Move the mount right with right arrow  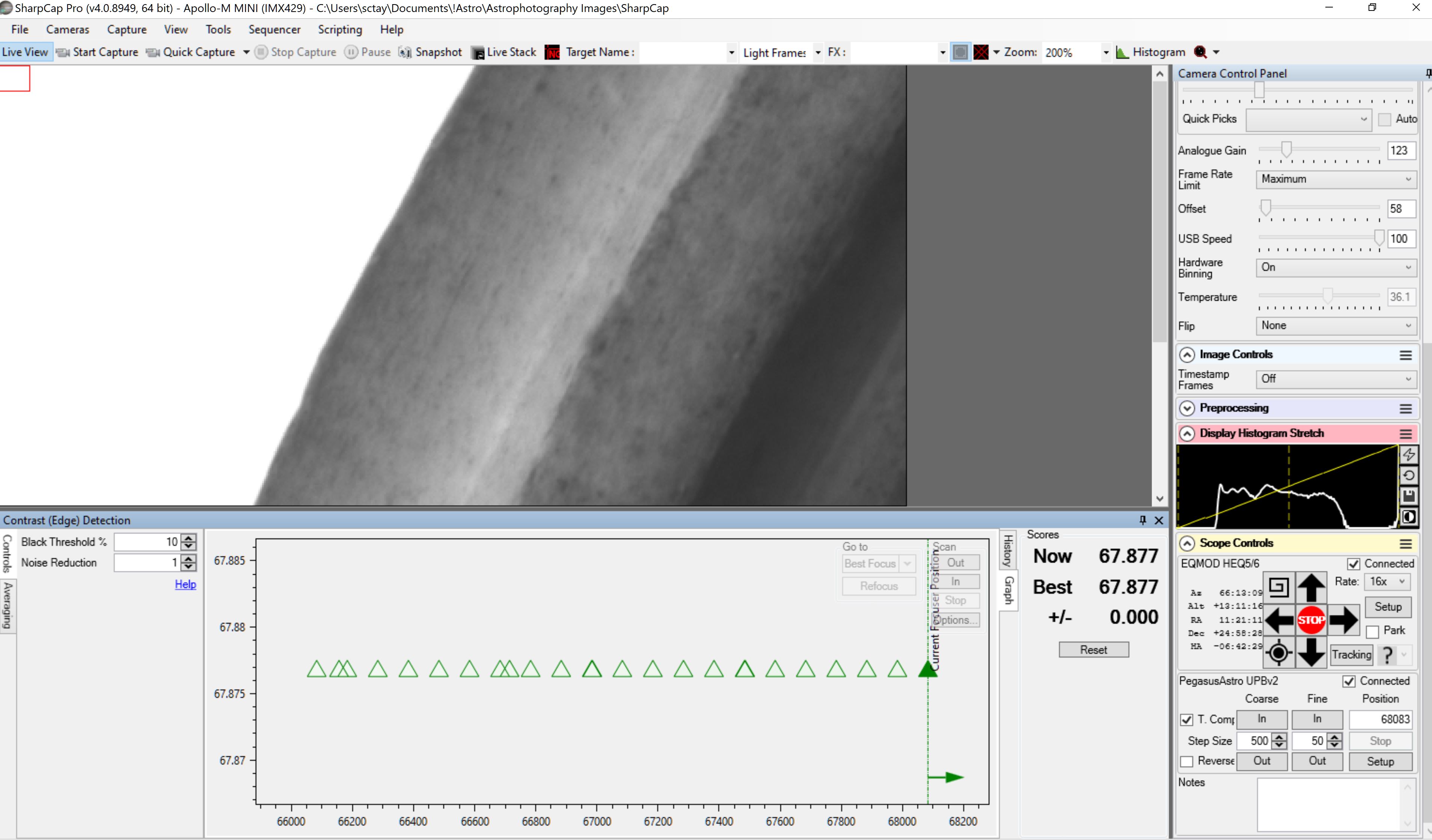point(1343,620)
